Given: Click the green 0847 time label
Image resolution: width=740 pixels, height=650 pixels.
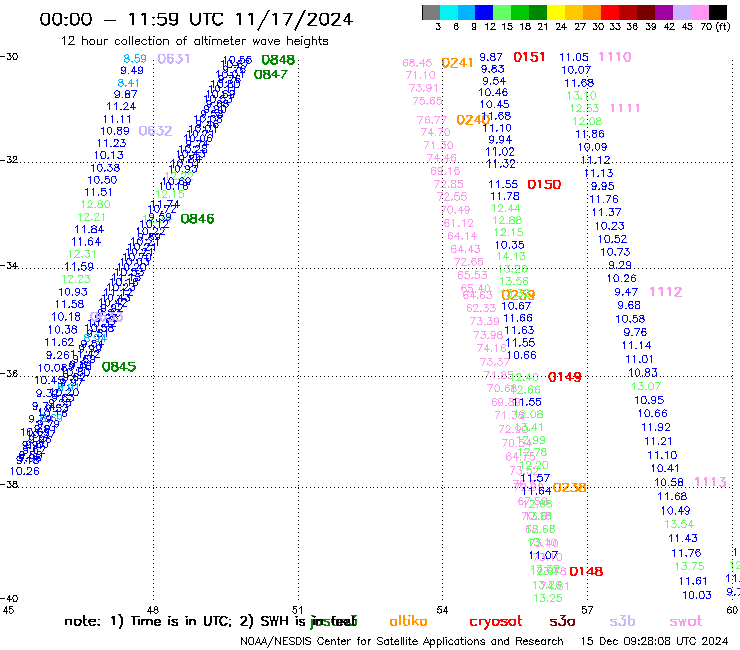Looking at the screenshot, I should (x=270, y=74).
